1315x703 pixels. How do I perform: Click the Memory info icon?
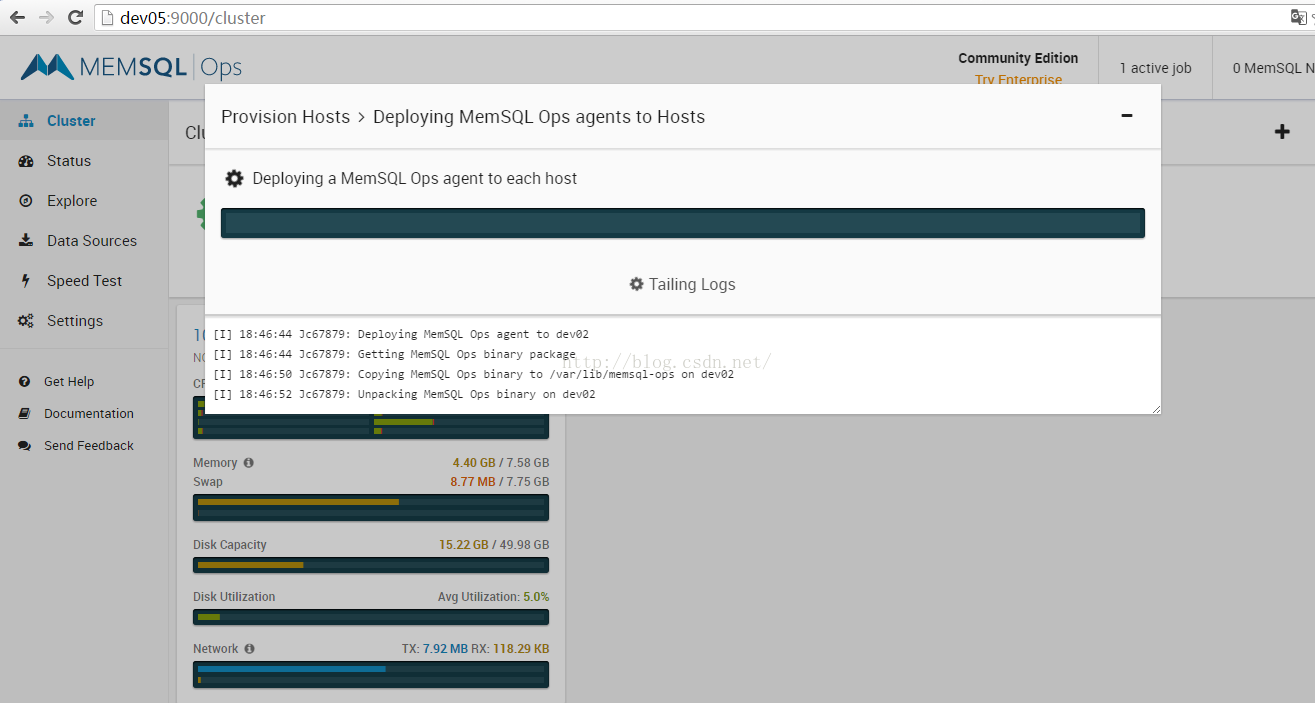pyautogui.click(x=248, y=463)
